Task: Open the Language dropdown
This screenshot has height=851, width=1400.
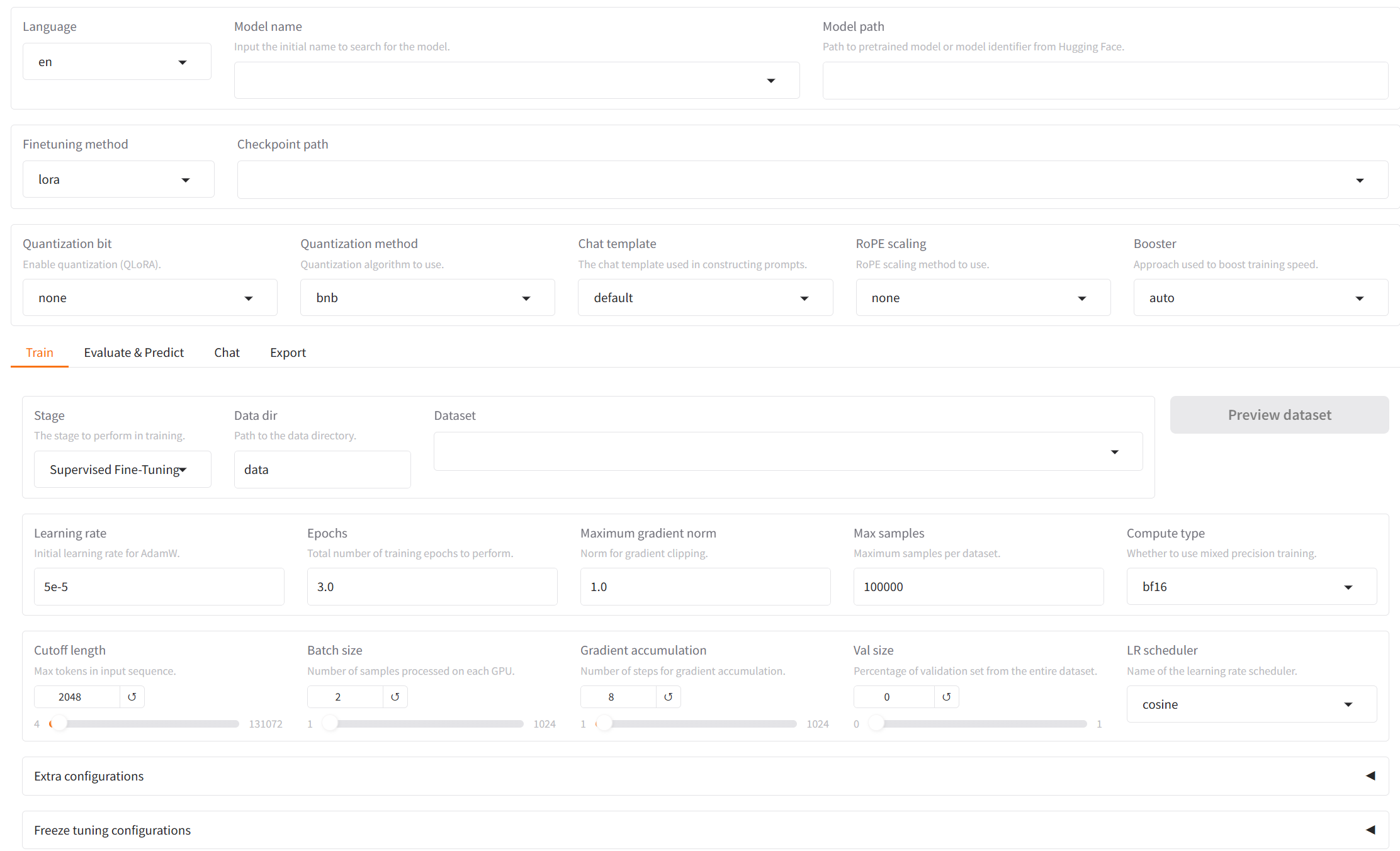Action: 117,62
